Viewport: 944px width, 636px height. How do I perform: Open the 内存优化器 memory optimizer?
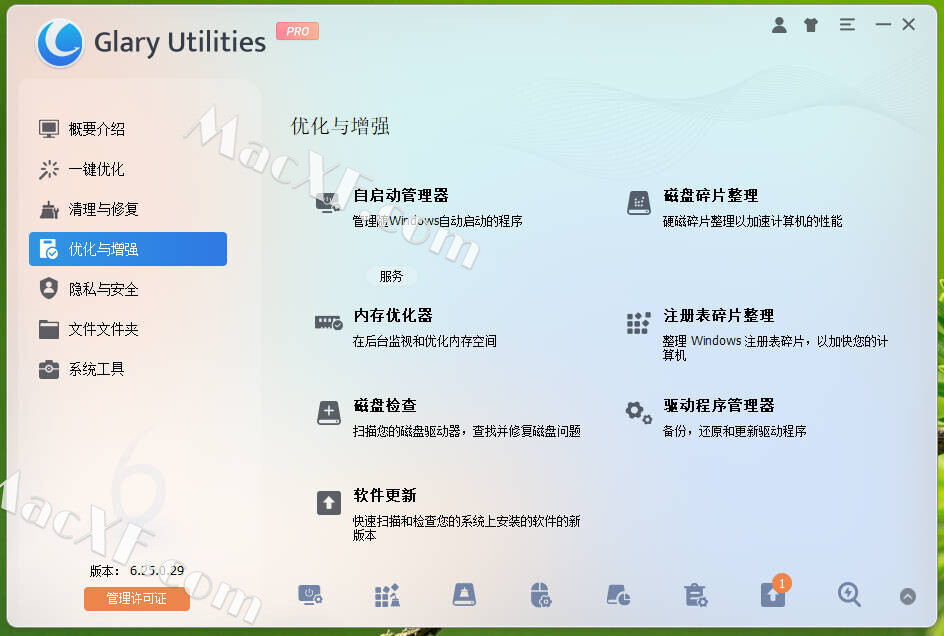393,316
